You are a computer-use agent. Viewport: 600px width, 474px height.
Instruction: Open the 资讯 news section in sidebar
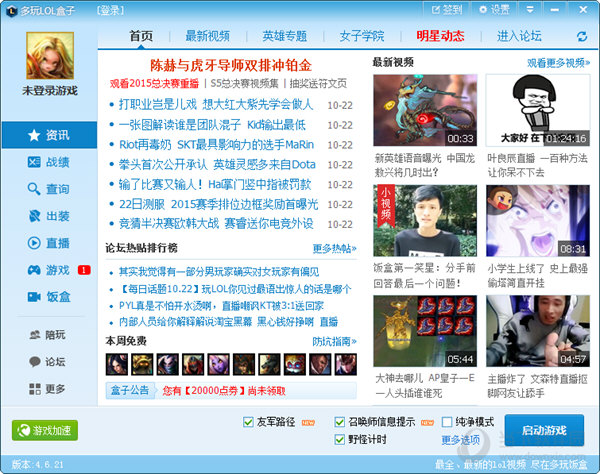[49, 135]
